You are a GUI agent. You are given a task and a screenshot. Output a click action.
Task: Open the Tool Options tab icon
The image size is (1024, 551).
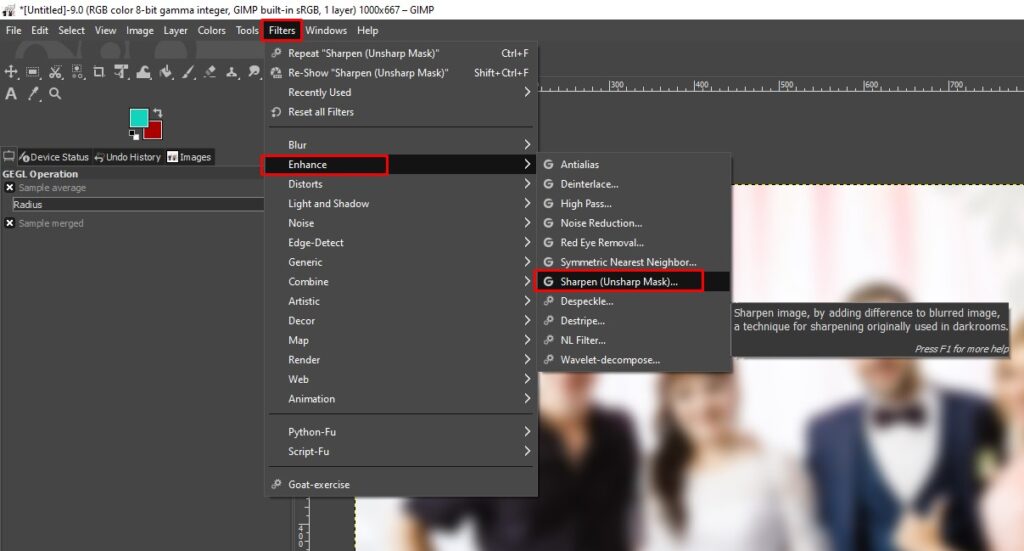(x=8, y=157)
